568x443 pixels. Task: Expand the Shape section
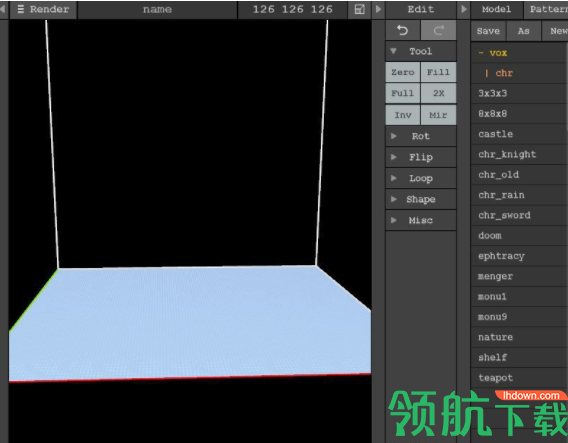pos(421,199)
